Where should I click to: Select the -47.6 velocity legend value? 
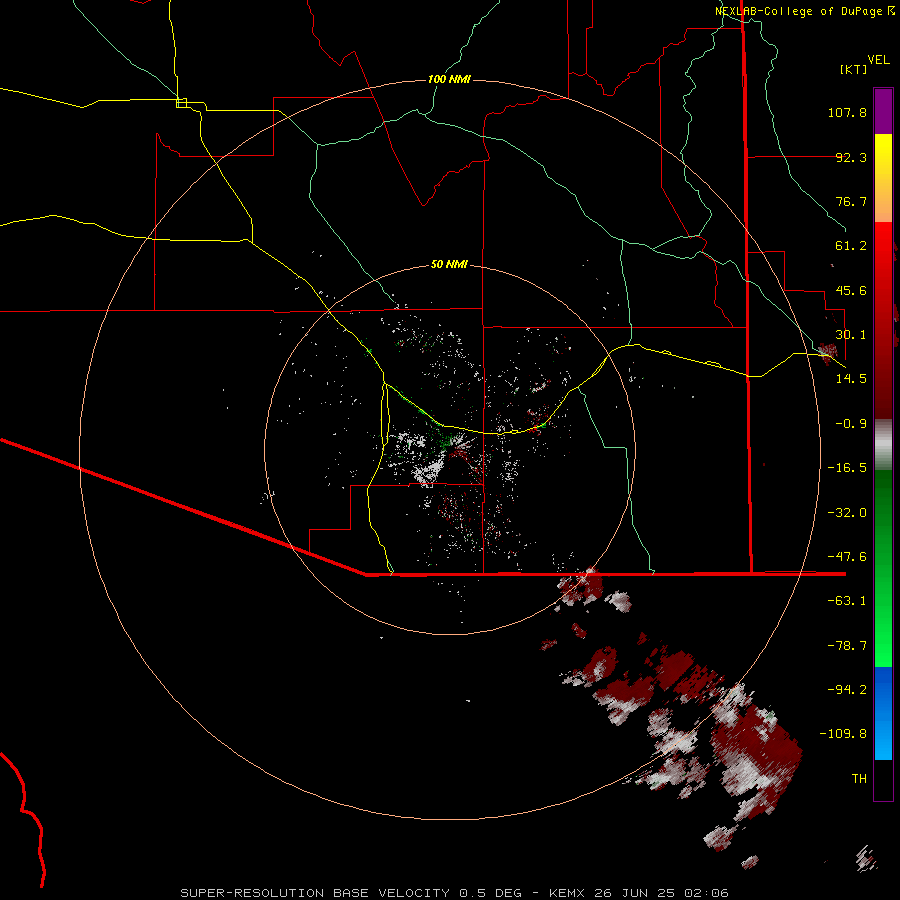coord(847,557)
